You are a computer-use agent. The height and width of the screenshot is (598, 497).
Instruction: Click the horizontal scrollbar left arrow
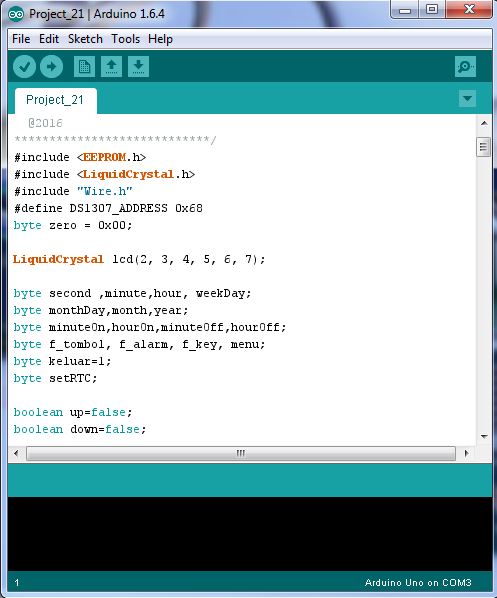click(16, 453)
